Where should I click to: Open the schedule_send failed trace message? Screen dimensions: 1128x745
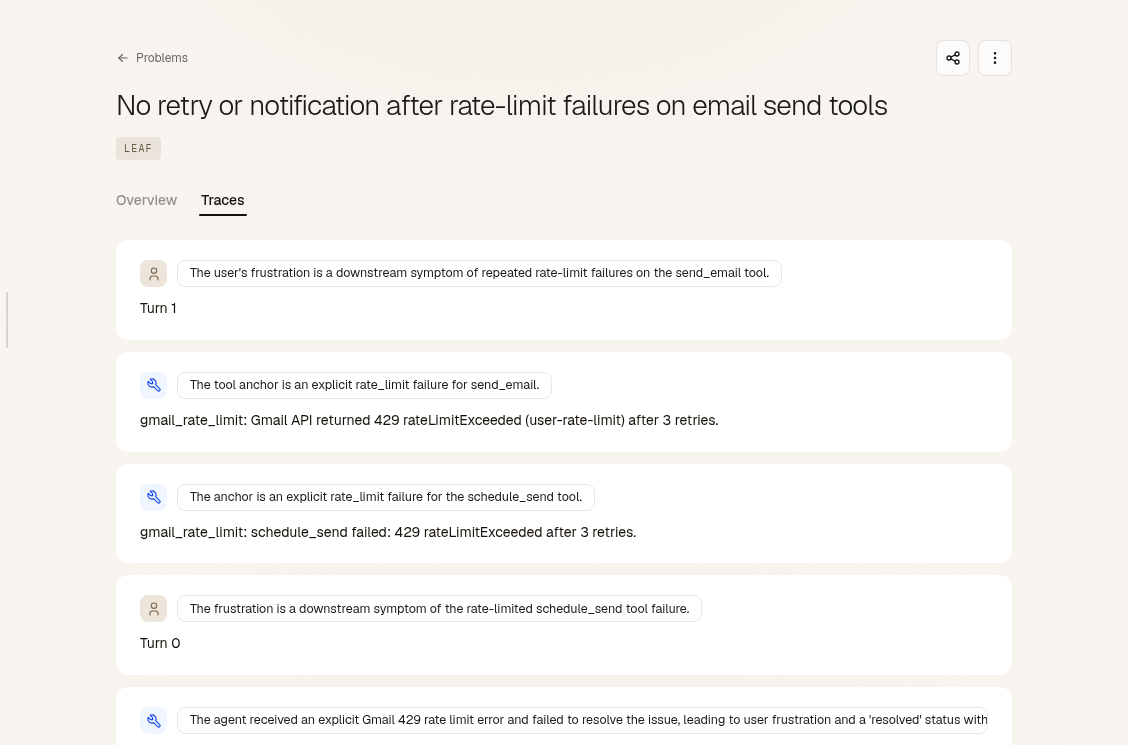pyautogui.click(x=388, y=532)
